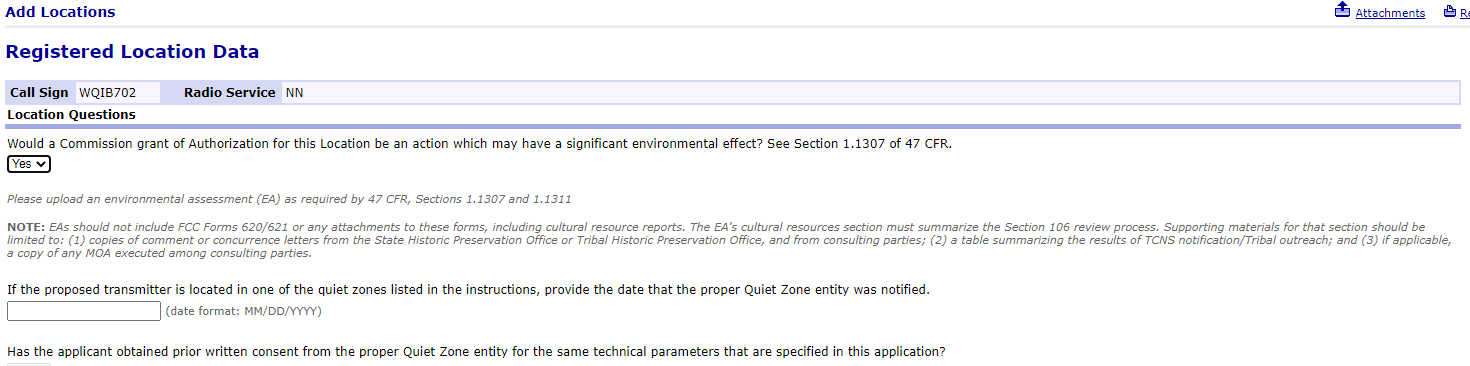This screenshot has height=366, width=1470.
Task: Click the Add Locations page title
Action: (x=60, y=12)
